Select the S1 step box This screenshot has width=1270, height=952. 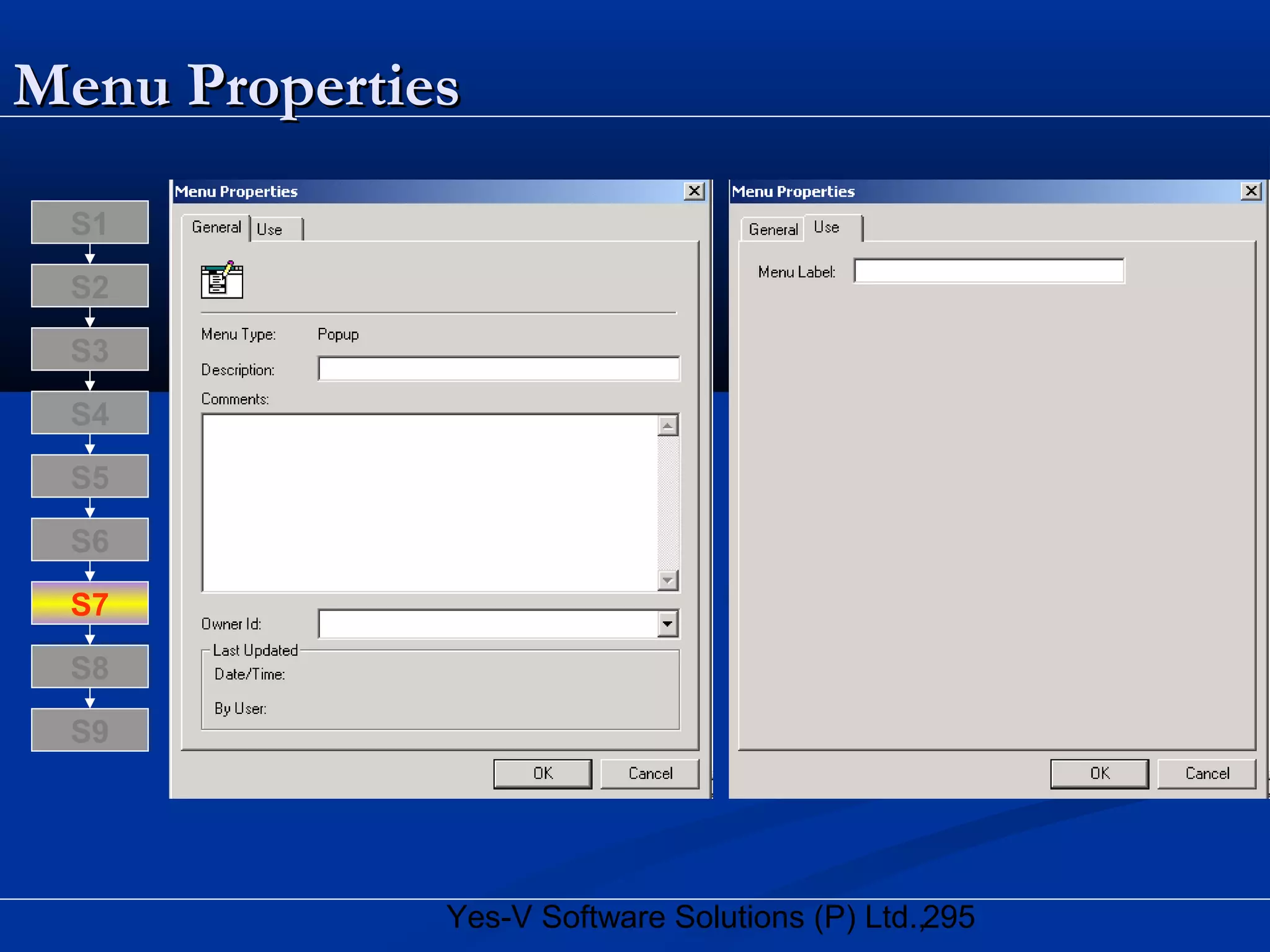(90, 223)
